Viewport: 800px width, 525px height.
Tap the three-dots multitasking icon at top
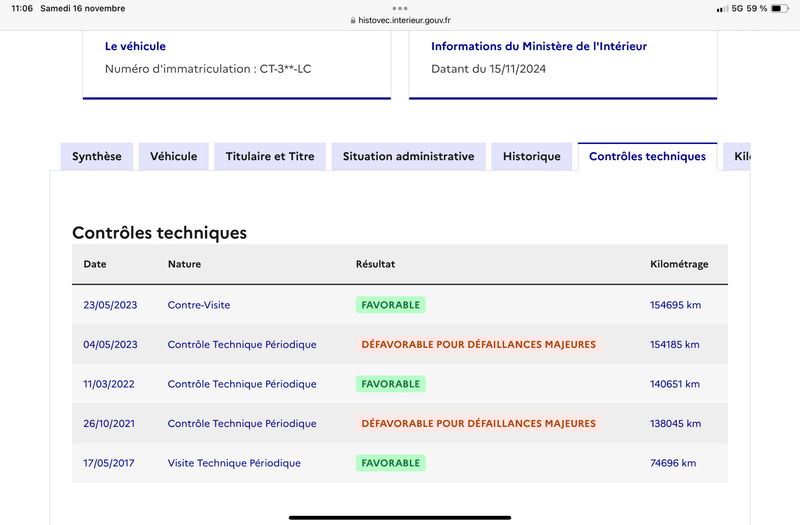coord(400,8)
